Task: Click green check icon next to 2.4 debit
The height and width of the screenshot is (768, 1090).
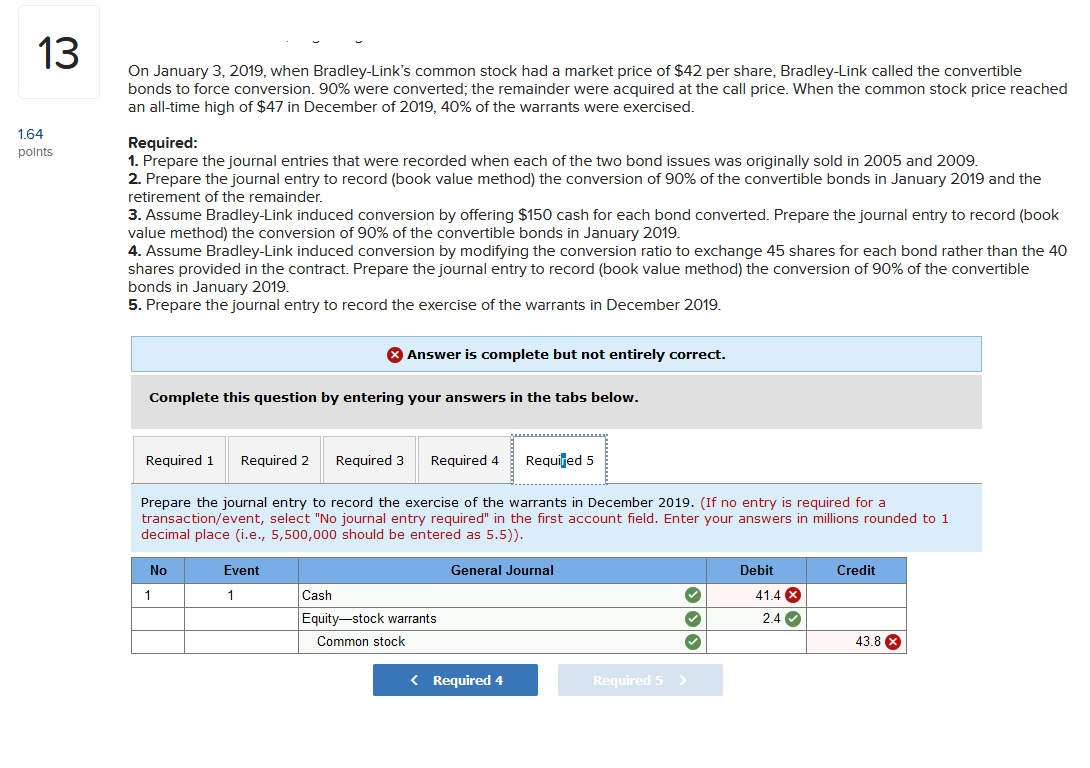Action: 792,619
